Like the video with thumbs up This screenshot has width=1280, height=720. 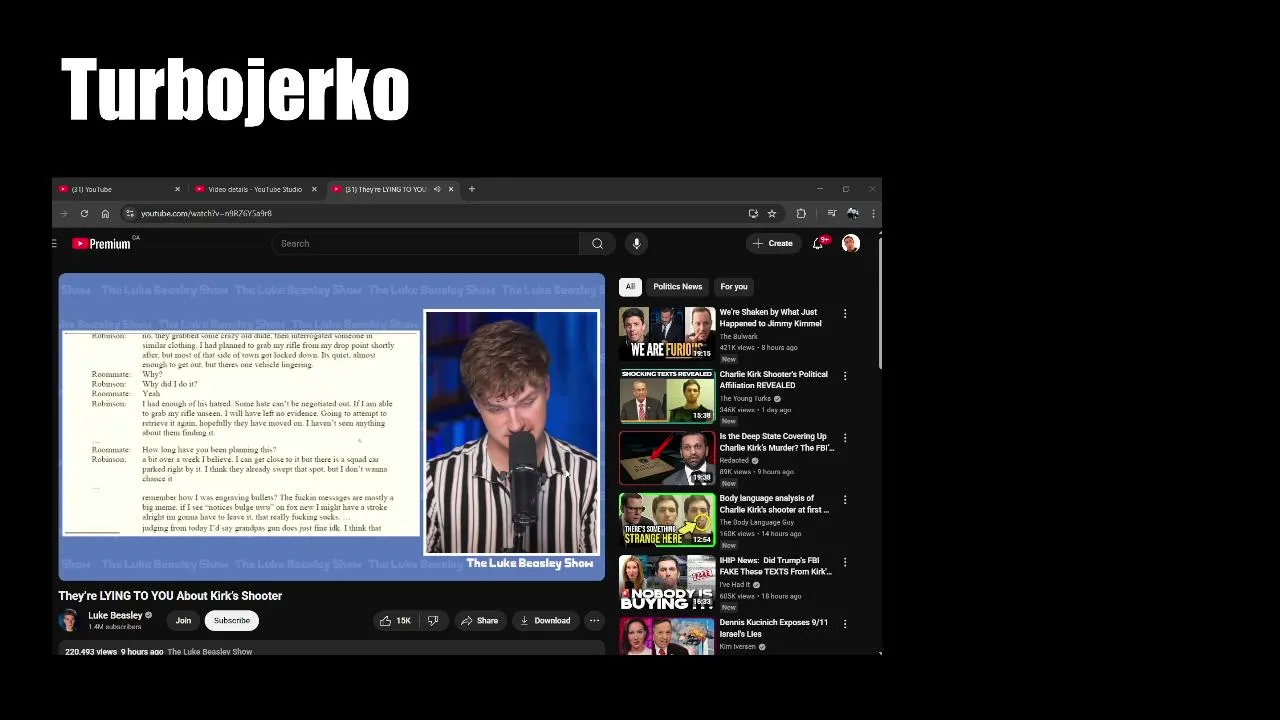[395, 621]
